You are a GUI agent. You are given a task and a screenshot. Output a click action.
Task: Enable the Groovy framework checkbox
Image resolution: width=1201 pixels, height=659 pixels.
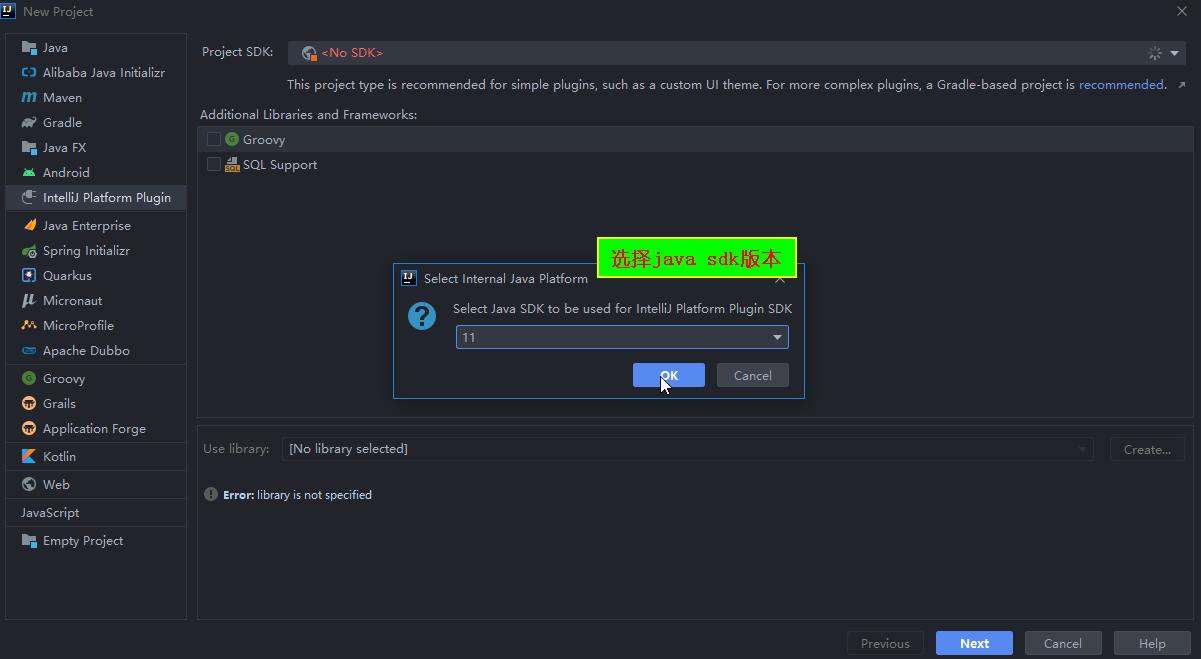click(214, 139)
